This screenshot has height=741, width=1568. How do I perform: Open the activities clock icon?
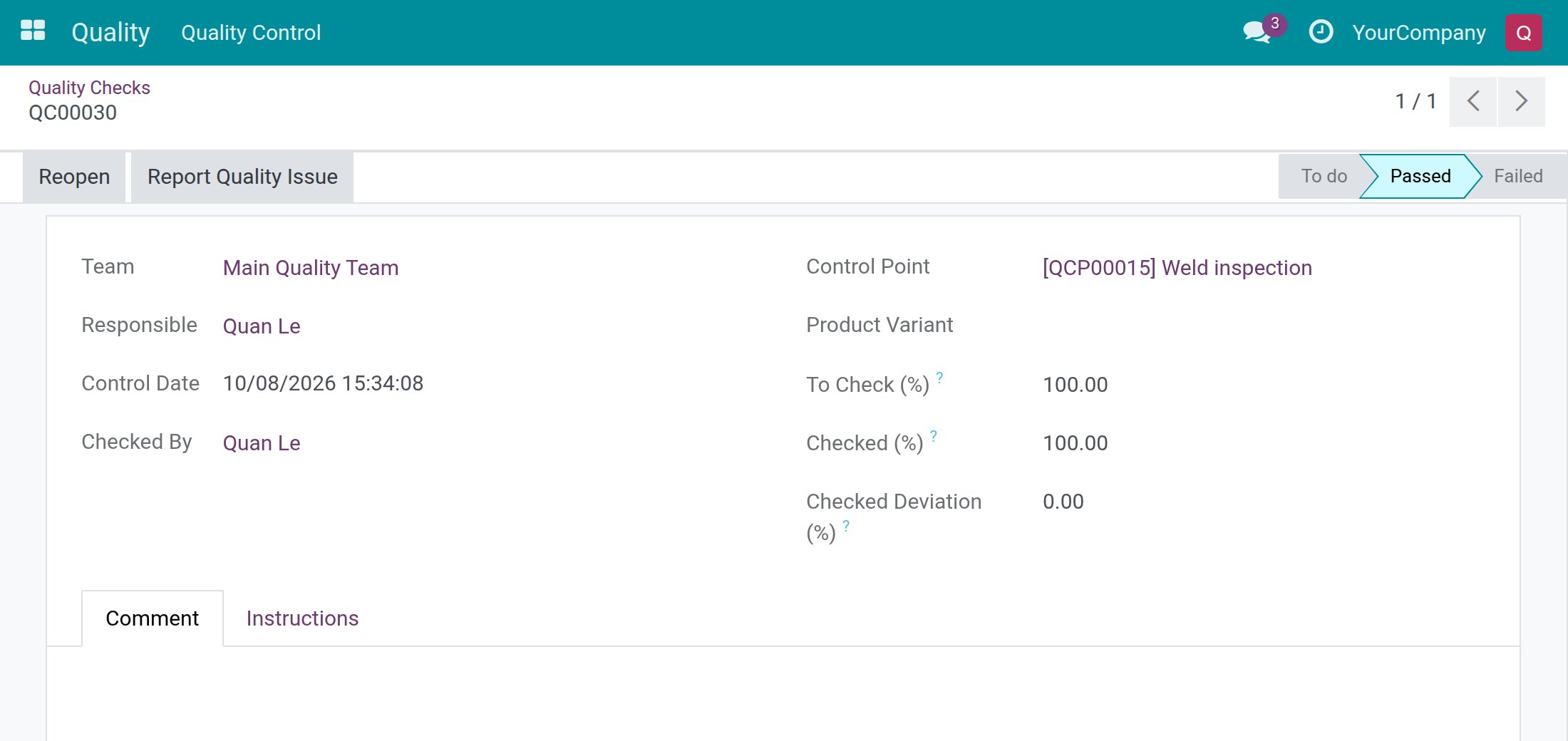1321,32
